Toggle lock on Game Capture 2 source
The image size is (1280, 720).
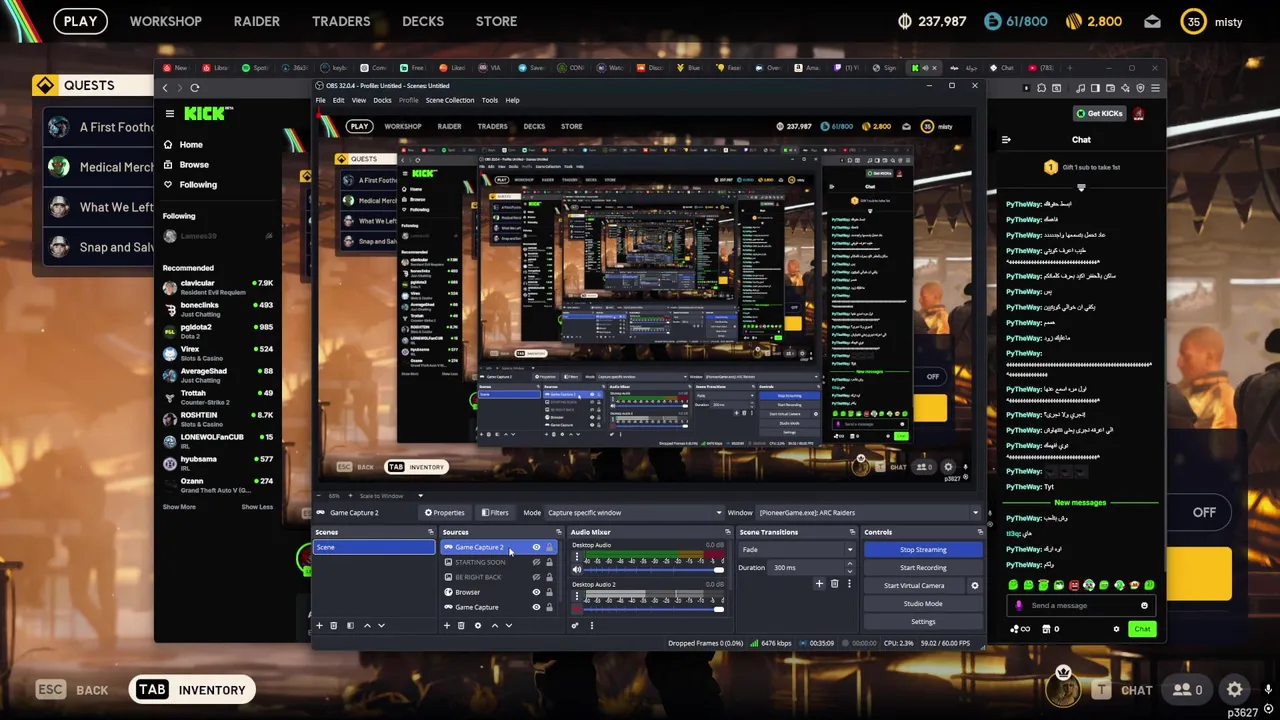coord(549,547)
